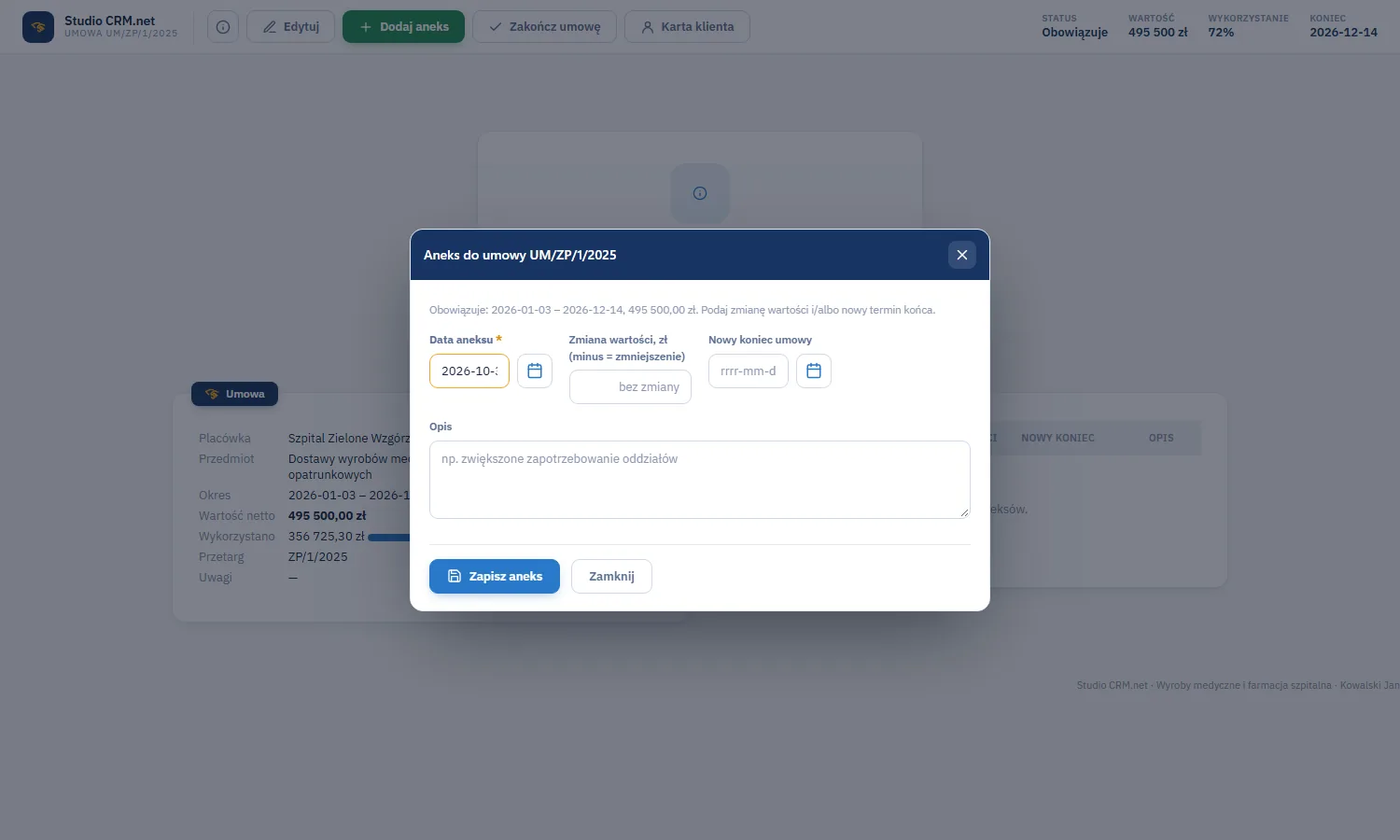Click the info icon in the top toolbar
Screen dimensions: 1400x840
pos(223,27)
